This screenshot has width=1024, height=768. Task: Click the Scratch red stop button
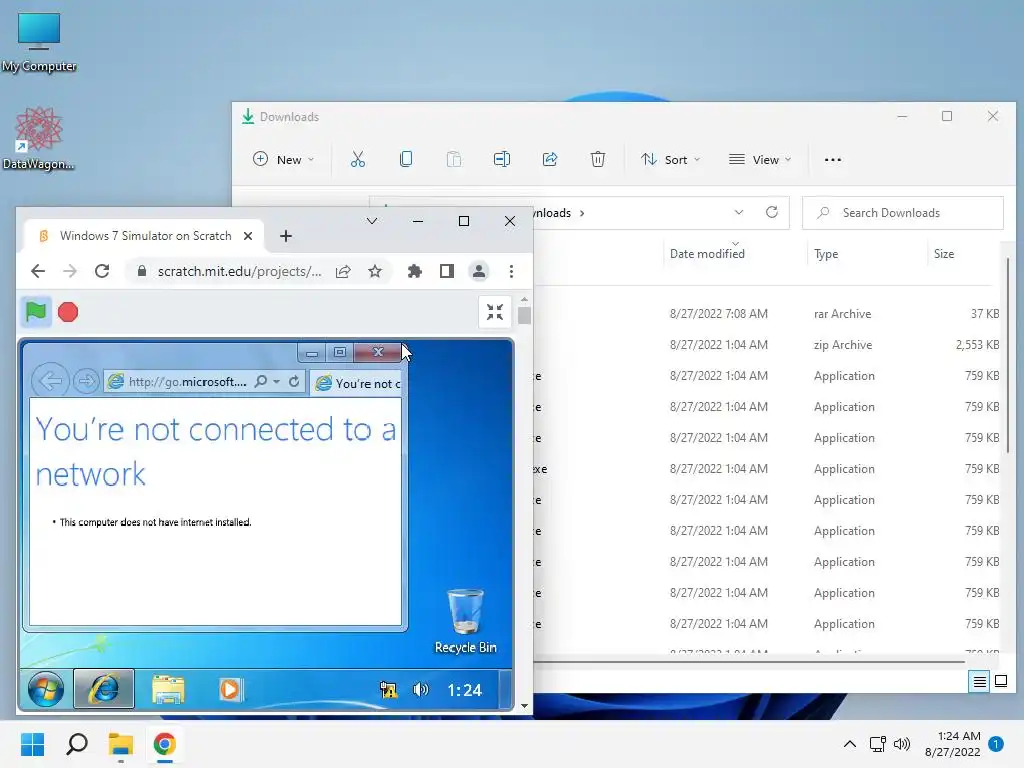click(68, 312)
